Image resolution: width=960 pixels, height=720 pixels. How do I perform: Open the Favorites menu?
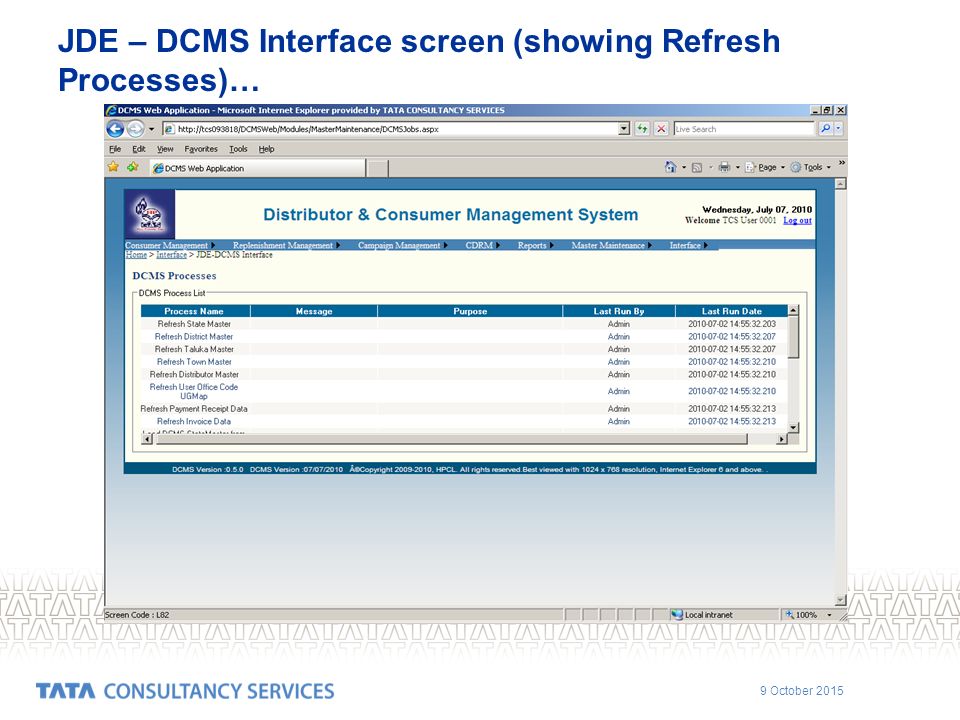[x=201, y=149]
